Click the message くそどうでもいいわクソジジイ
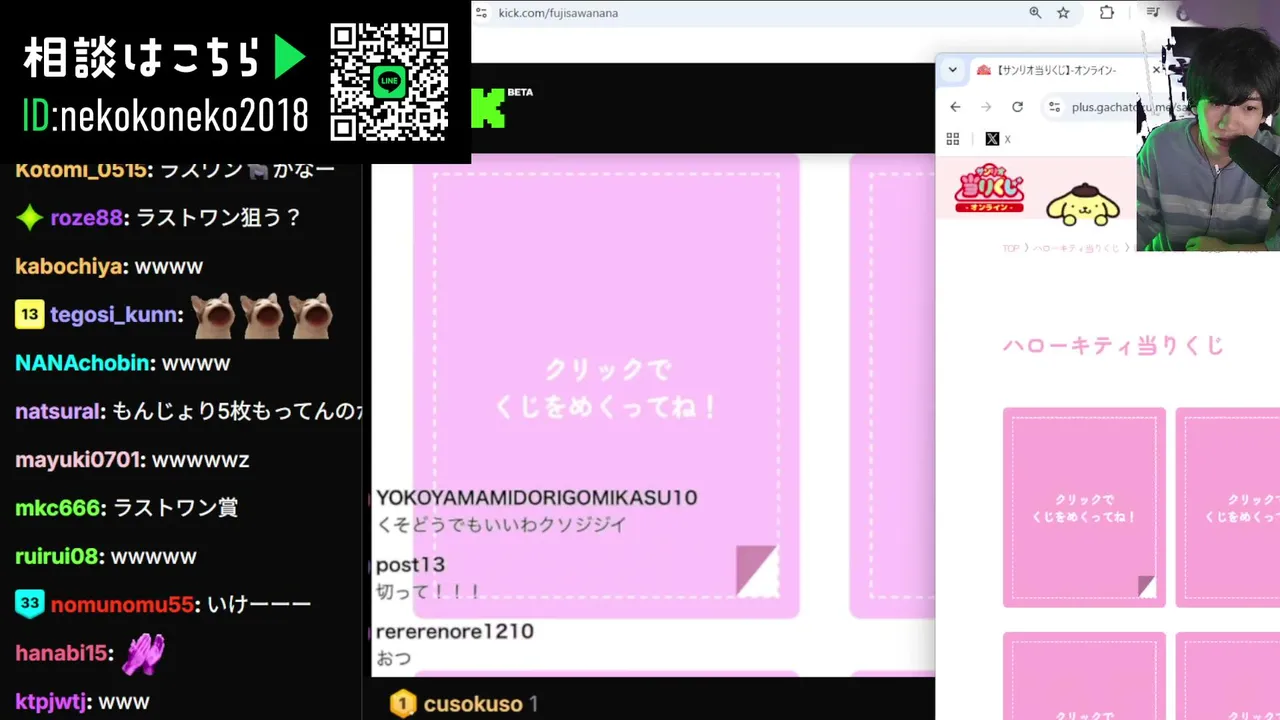Image resolution: width=1280 pixels, height=720 pixels. click(501, 524)
